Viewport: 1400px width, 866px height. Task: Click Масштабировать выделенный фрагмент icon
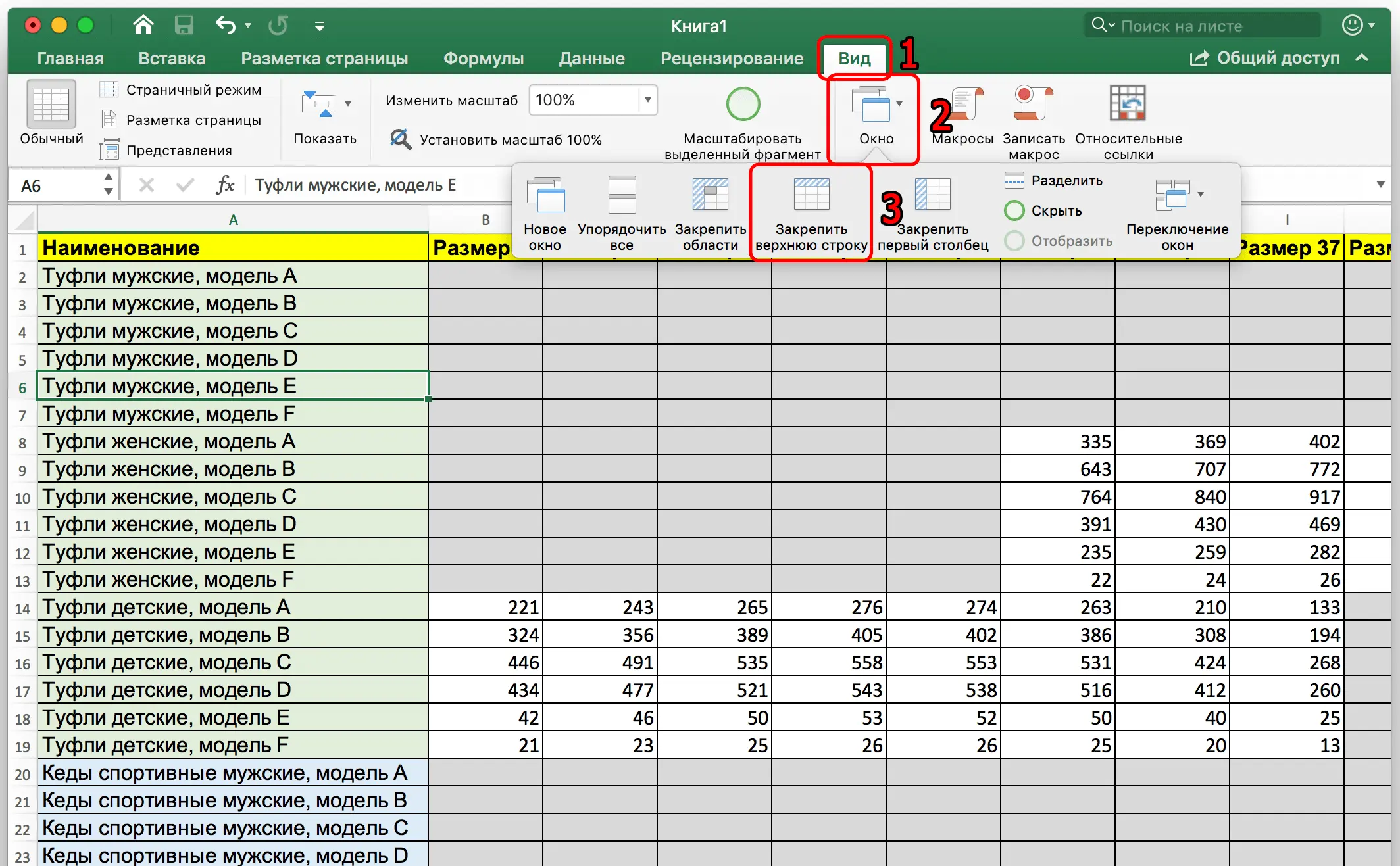tap(743, 104)
